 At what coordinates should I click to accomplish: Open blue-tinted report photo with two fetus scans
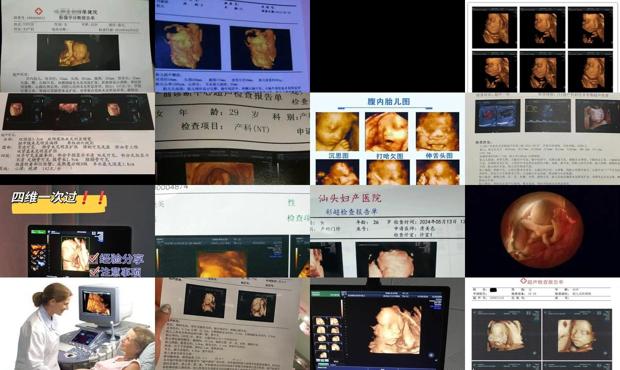[x=232, y=46]
